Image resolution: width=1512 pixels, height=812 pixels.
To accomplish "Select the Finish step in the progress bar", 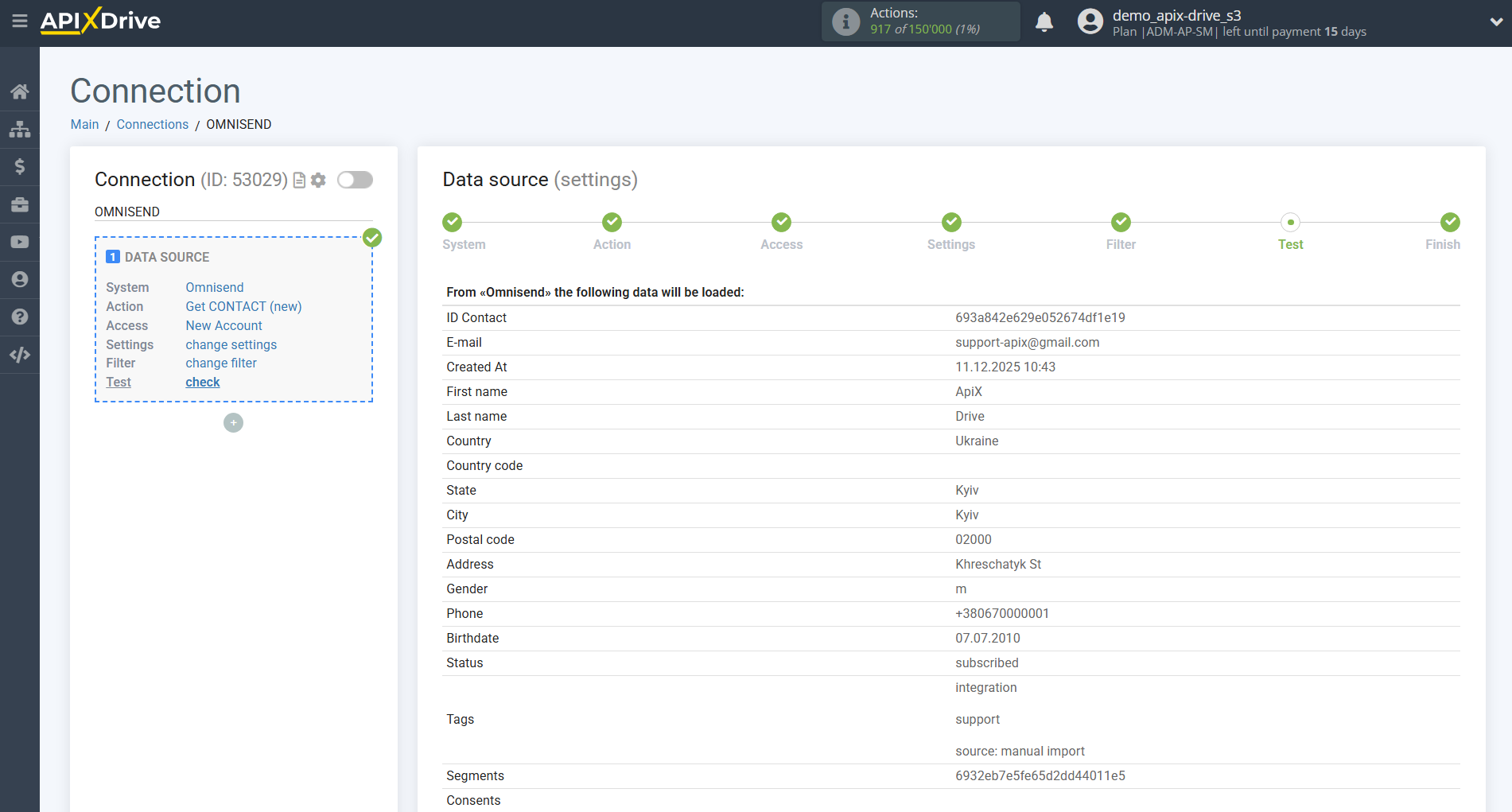I will coord(1449,223).
